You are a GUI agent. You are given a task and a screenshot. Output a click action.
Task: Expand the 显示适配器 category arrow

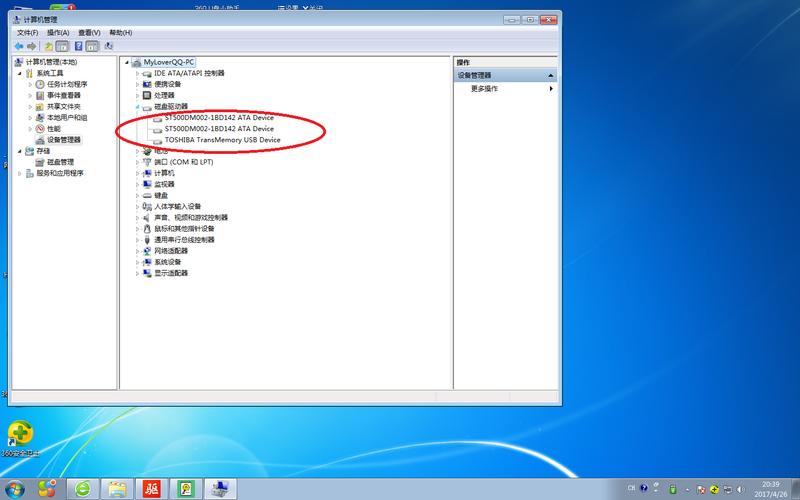point(137,273)
